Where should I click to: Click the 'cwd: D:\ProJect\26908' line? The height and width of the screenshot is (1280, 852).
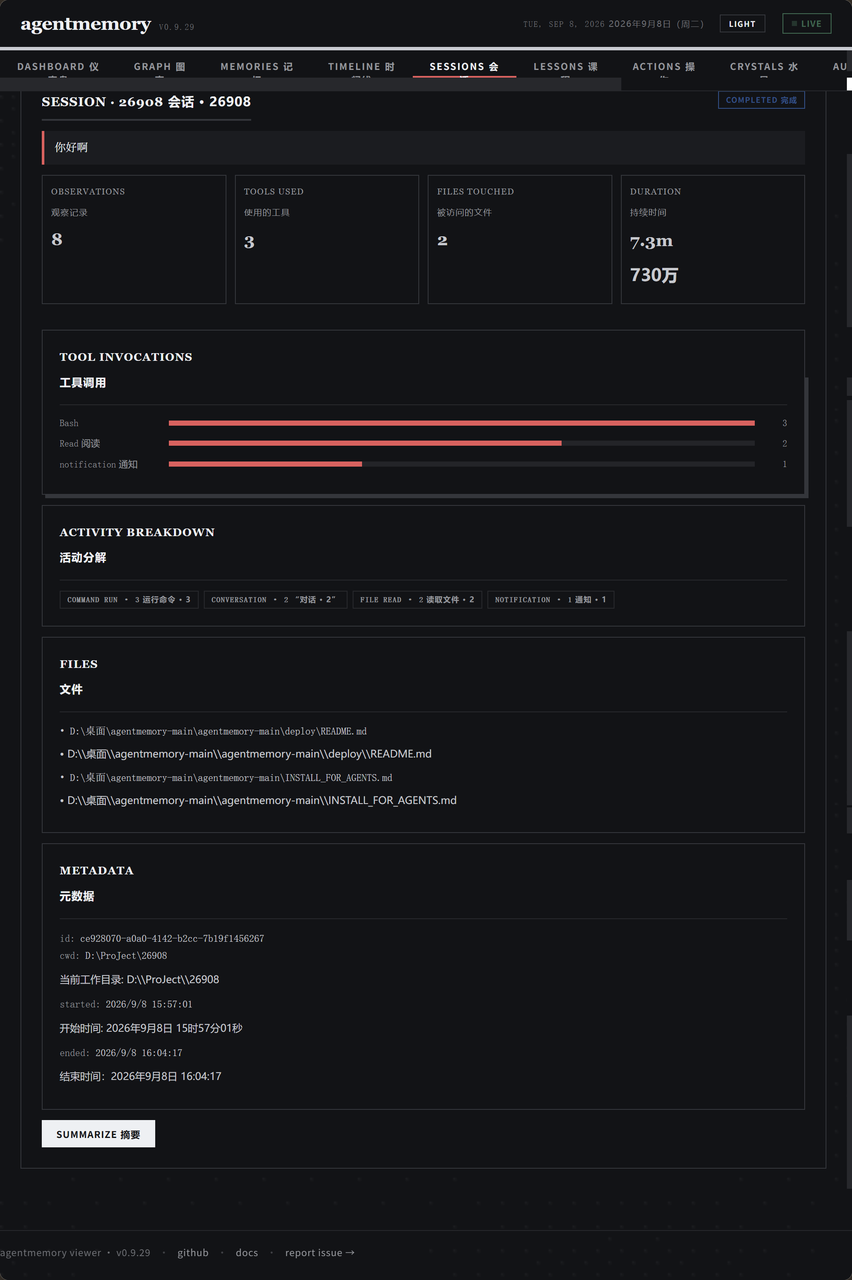[114, 956]
